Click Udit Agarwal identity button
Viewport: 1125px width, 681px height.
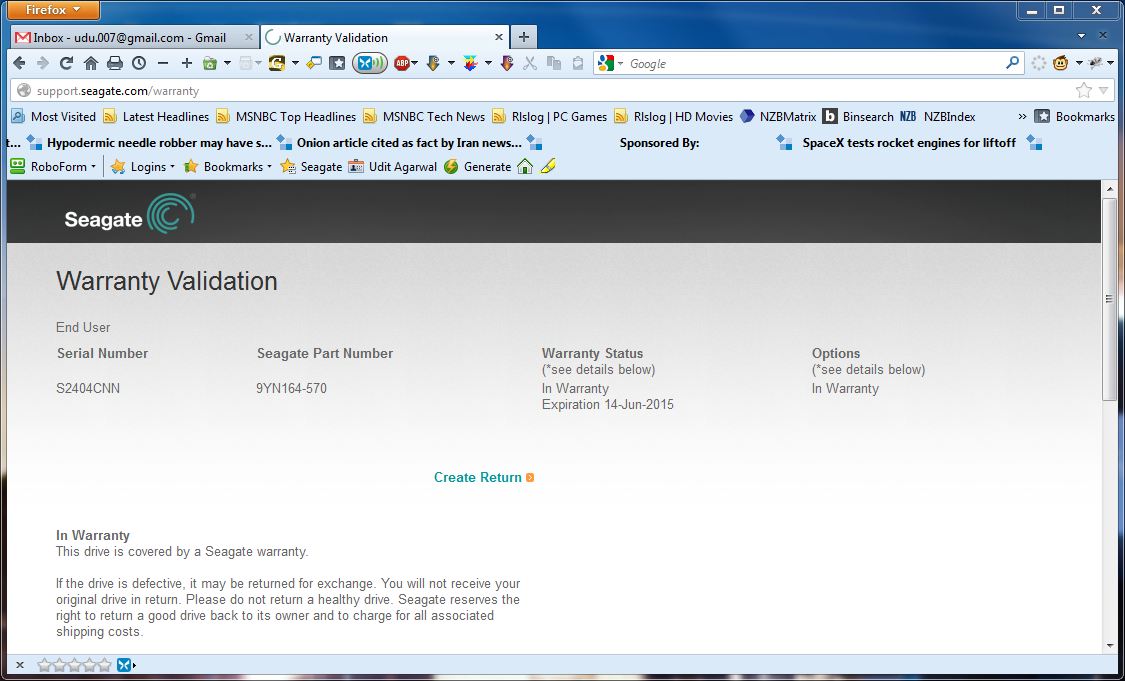click(392, 166)
